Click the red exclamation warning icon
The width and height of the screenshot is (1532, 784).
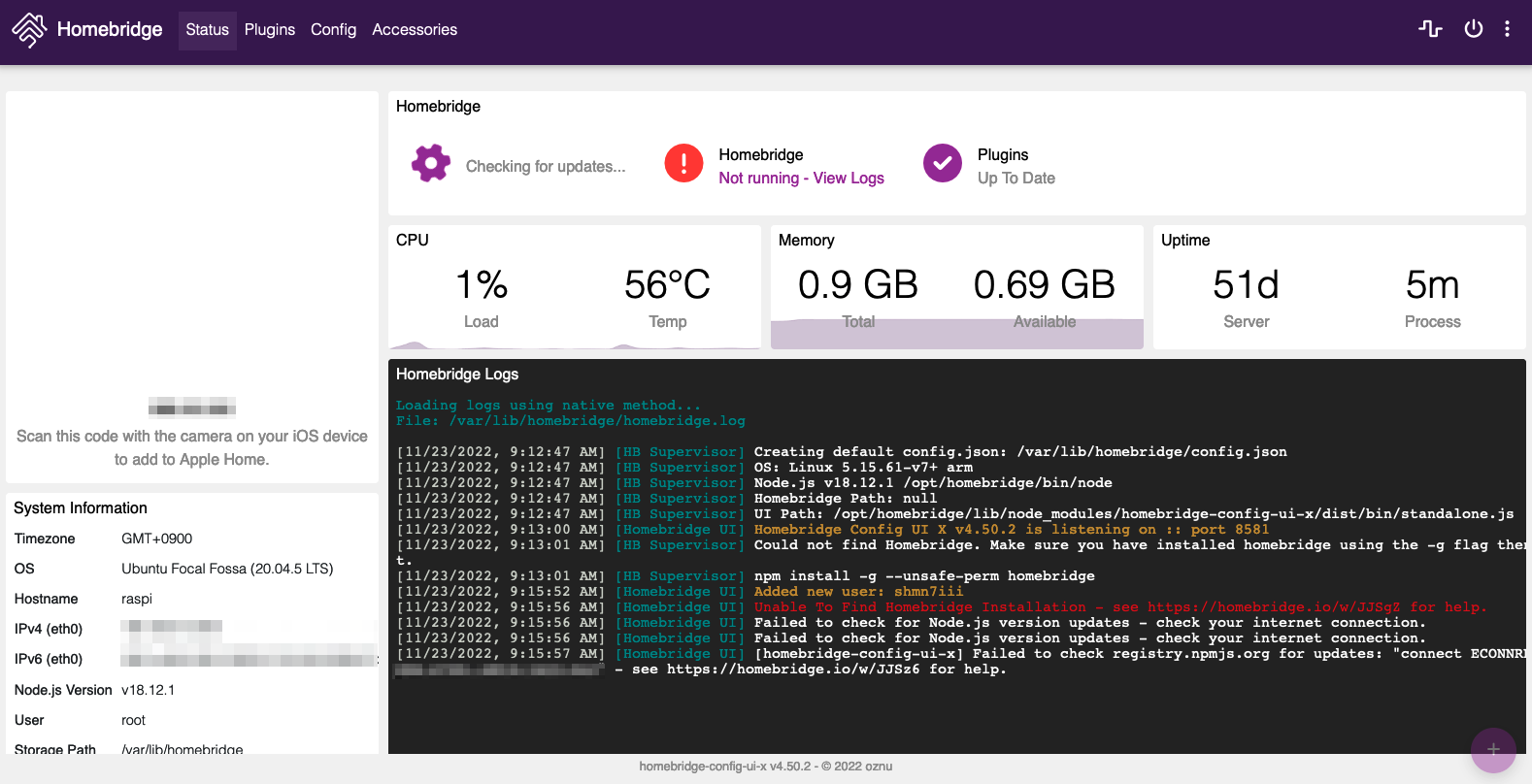point(683,163)
